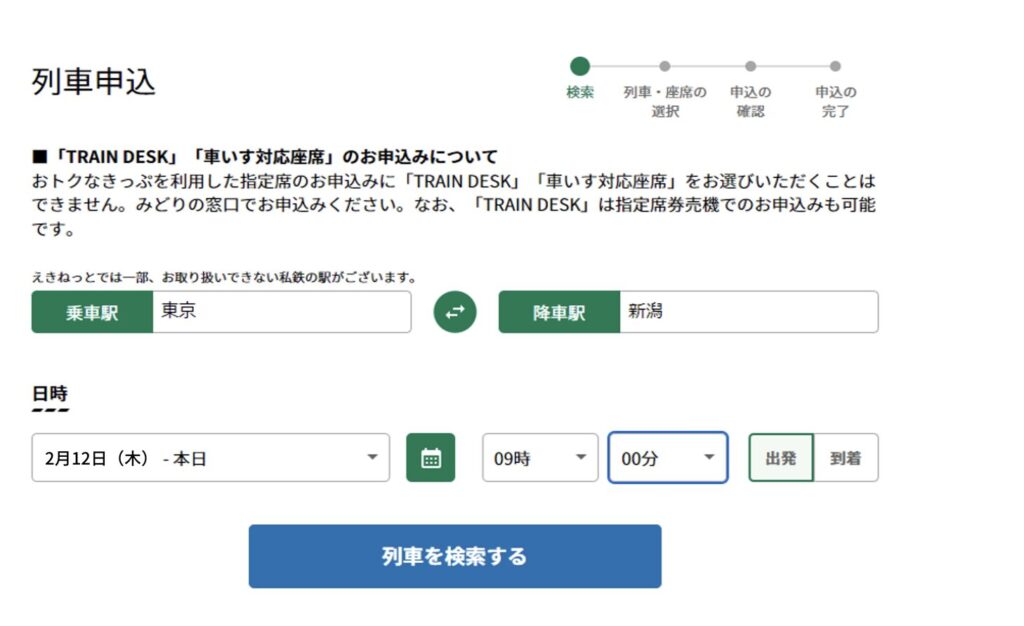Viewport: 1024px width, 626px height.
Task: Click the 列車申込 page heading
Action: coord(94,82)
